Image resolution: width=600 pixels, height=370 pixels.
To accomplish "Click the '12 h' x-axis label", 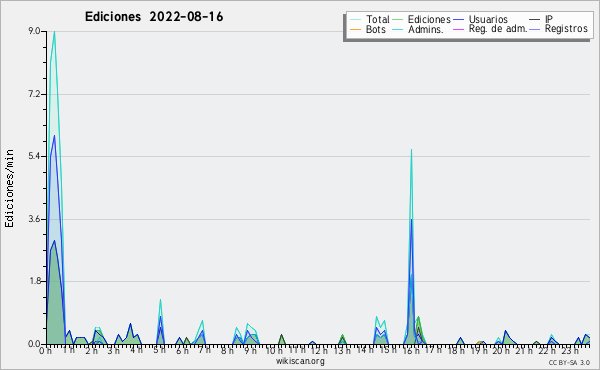I will click(319, 350).
